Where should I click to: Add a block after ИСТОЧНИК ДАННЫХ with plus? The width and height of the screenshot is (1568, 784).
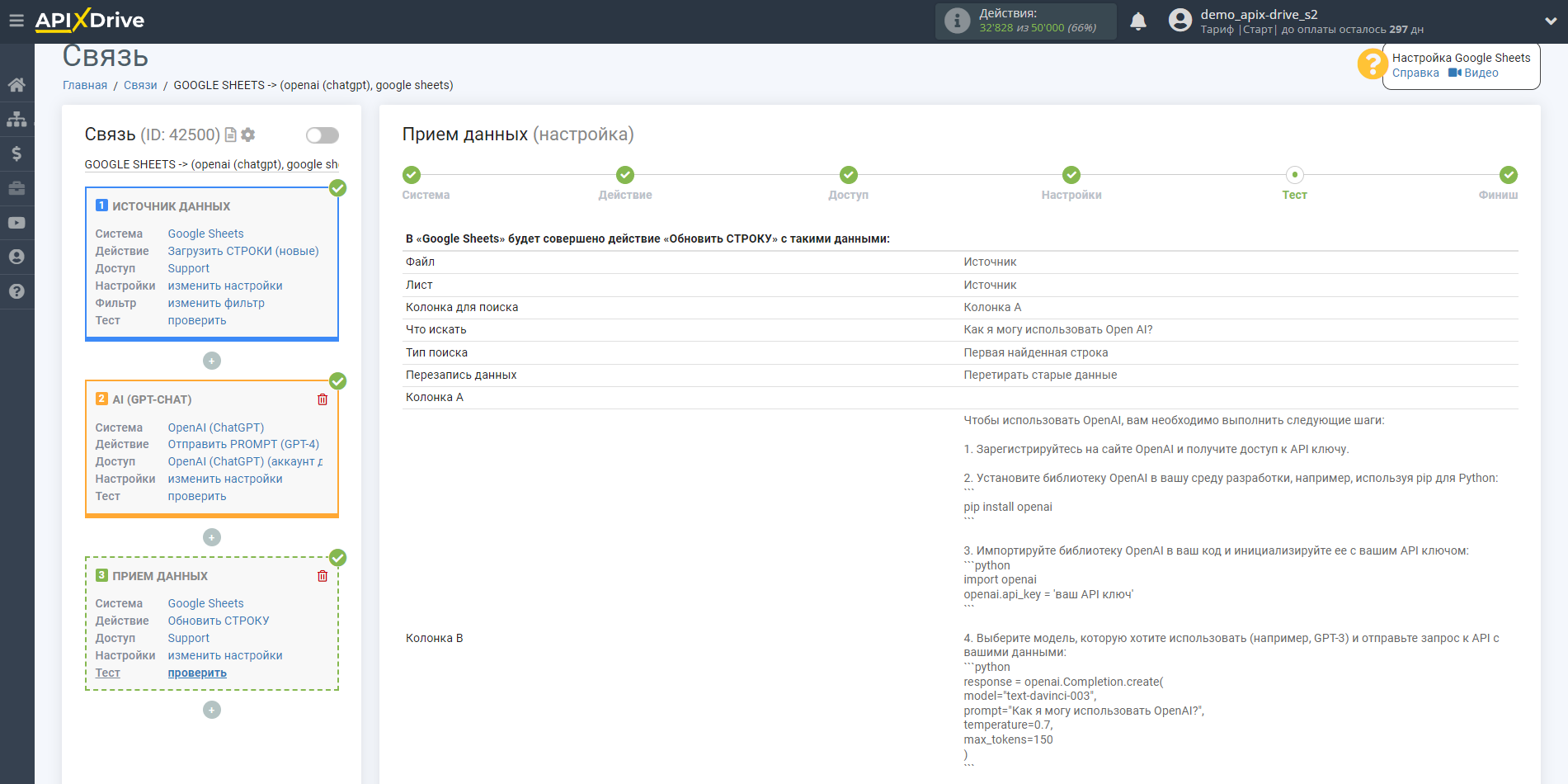[x=212, y=361]
